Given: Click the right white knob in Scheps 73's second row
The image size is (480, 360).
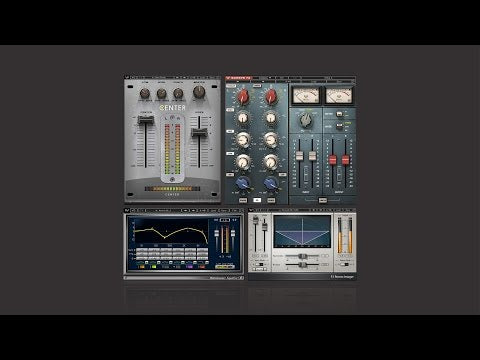Looking at the screenshot, I should click(x=271, y=118).
